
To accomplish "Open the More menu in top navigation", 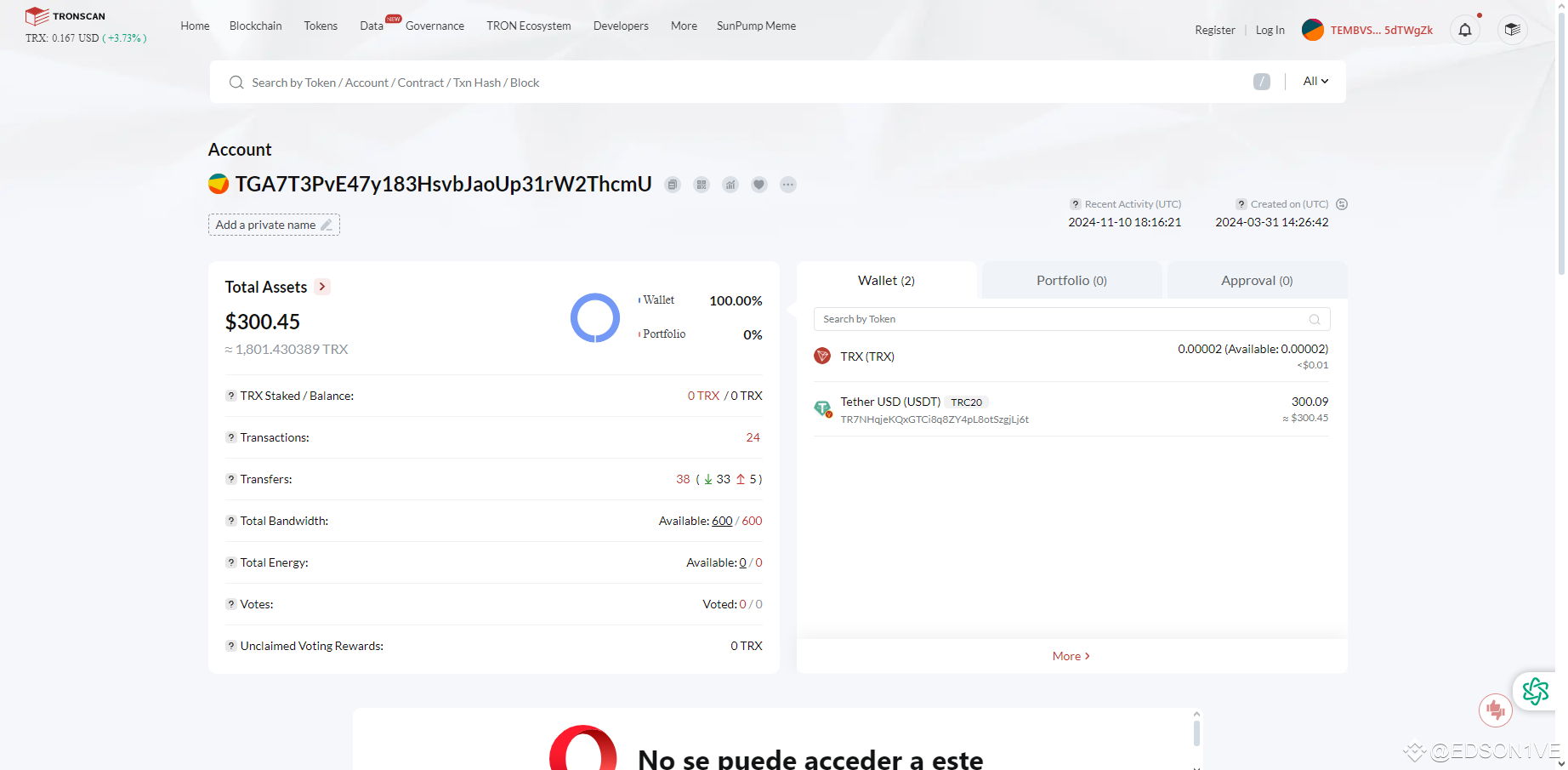I will point(684,26).
